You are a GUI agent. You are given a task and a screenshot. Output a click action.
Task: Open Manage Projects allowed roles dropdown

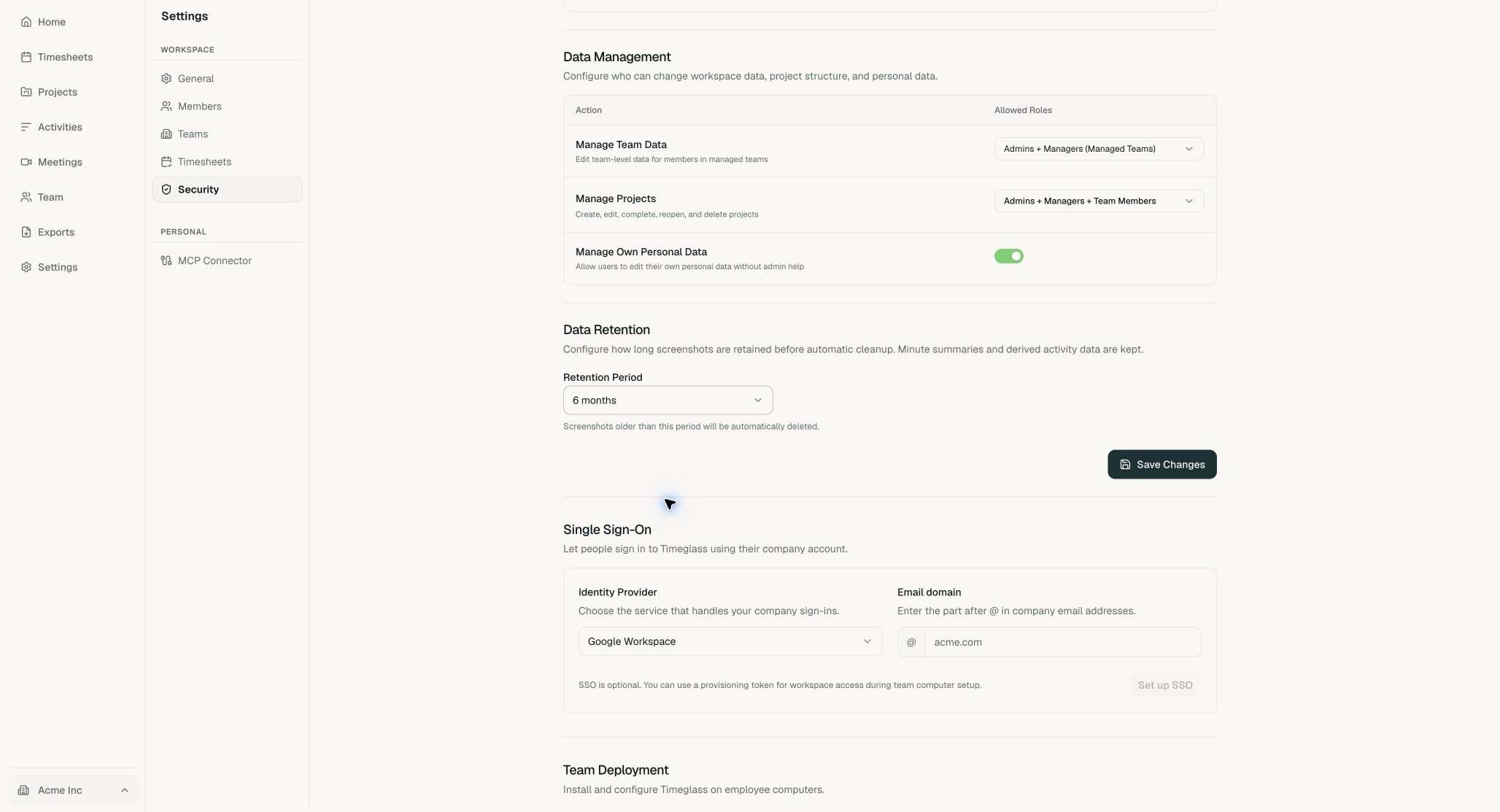1099,201
